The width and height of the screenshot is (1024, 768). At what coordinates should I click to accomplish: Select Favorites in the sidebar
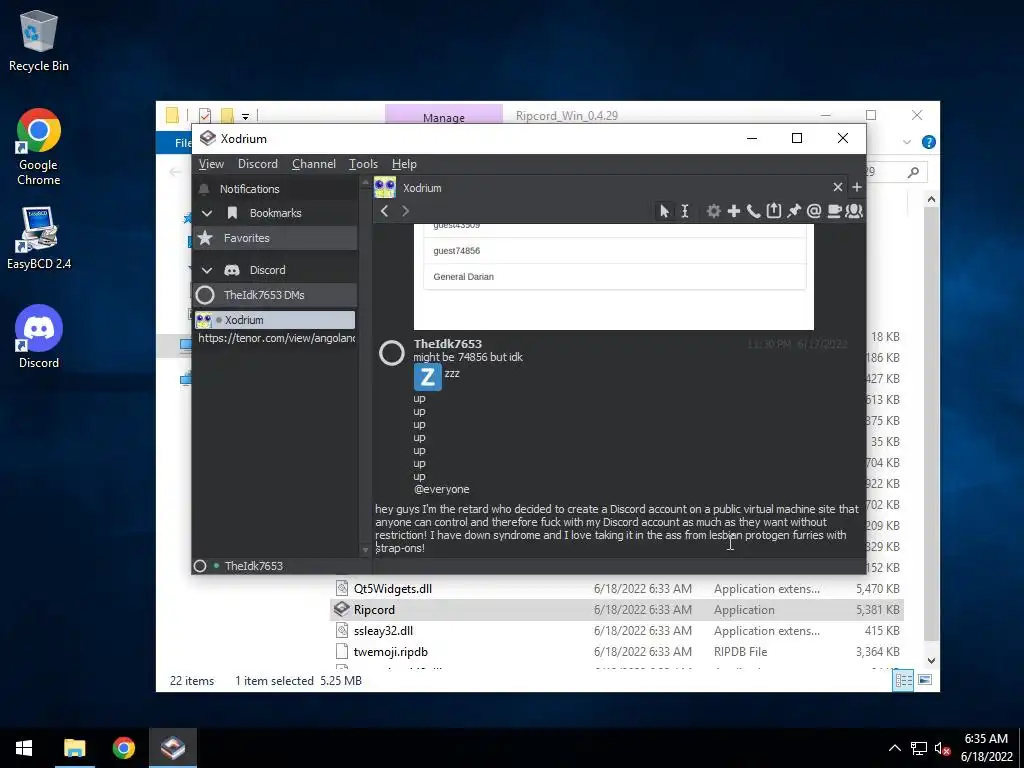pyautogui.click(x=275, y=238)
